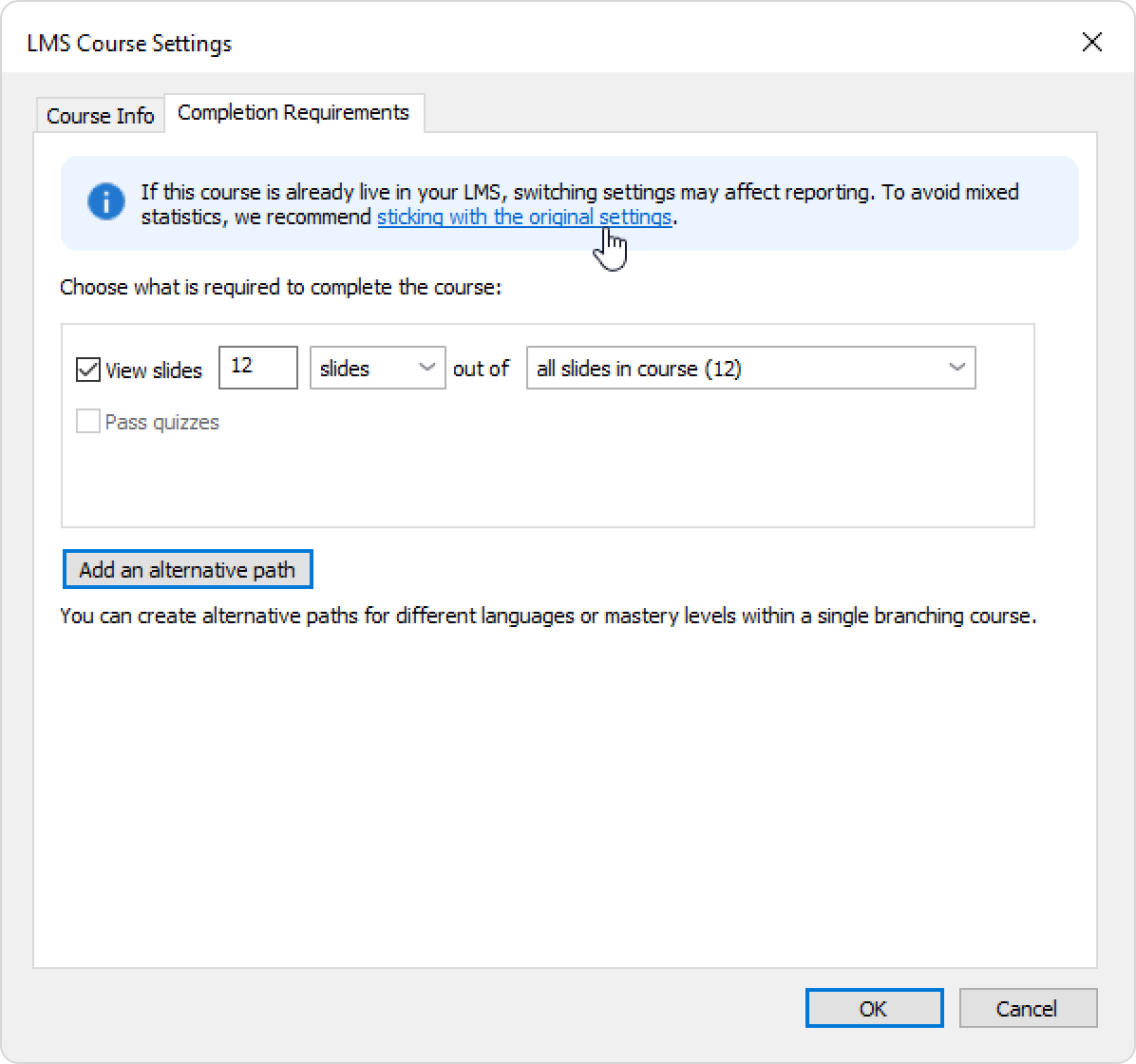Toggle the Pass quizzes checkbox

88,421
